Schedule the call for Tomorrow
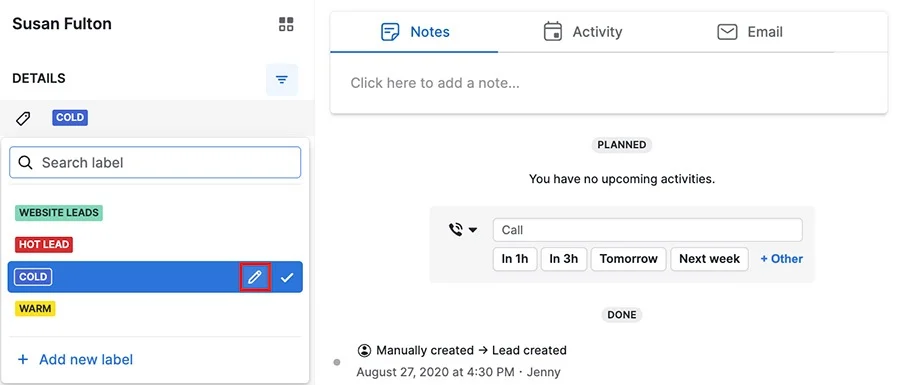The width and height of the screenshot is (900, 385). click(629, 259)
